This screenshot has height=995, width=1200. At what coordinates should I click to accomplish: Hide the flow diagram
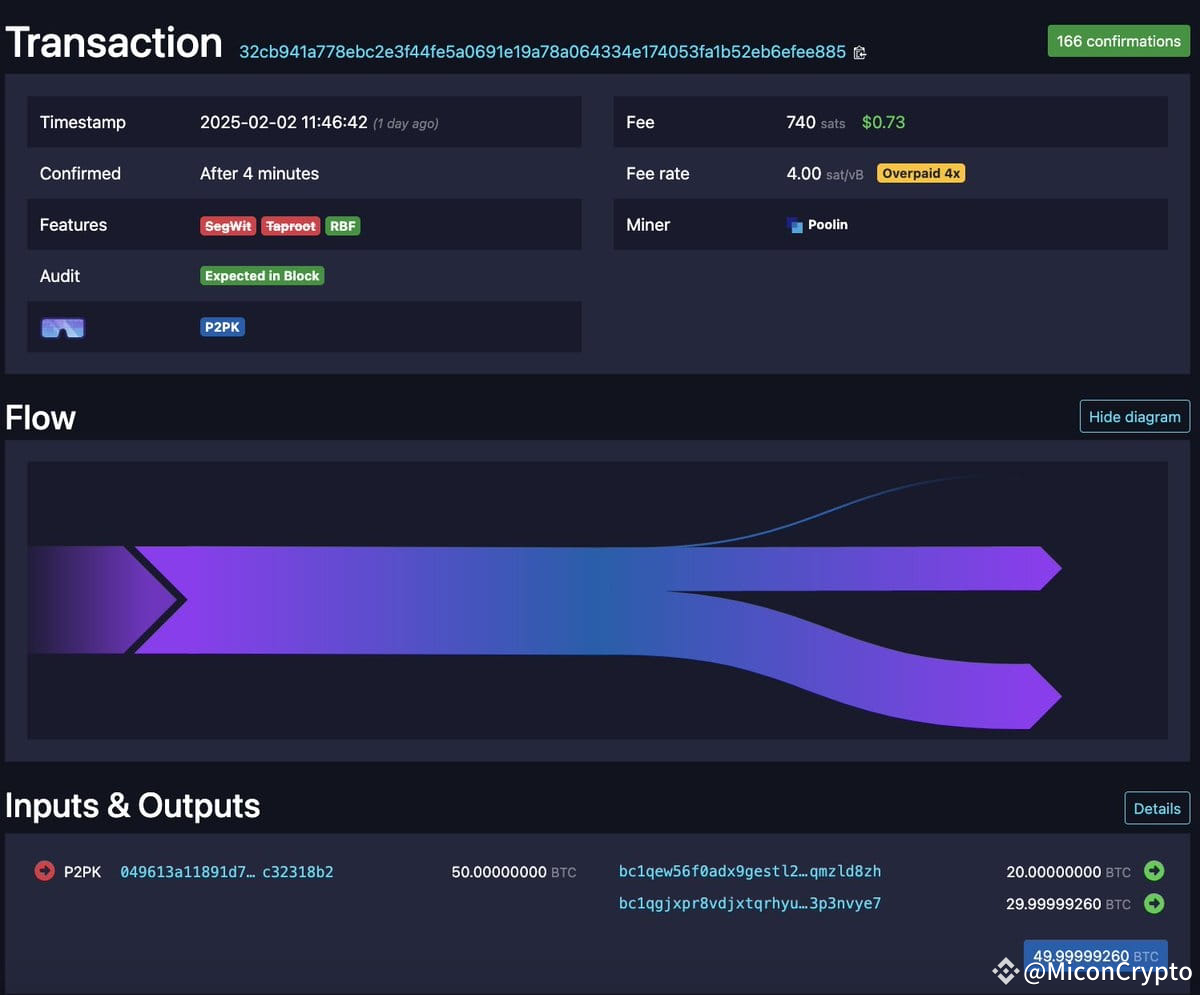1135,417
